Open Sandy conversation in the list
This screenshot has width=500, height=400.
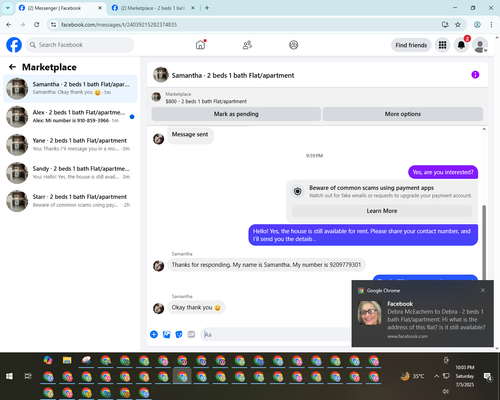pos(70,173)
